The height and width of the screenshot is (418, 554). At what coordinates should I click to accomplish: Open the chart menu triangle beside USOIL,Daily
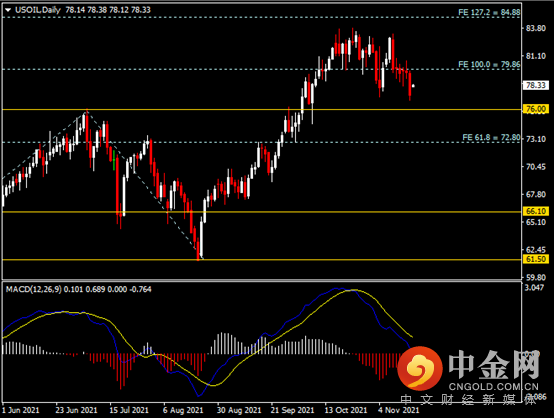pyautogui.click(x=8, y=10)
